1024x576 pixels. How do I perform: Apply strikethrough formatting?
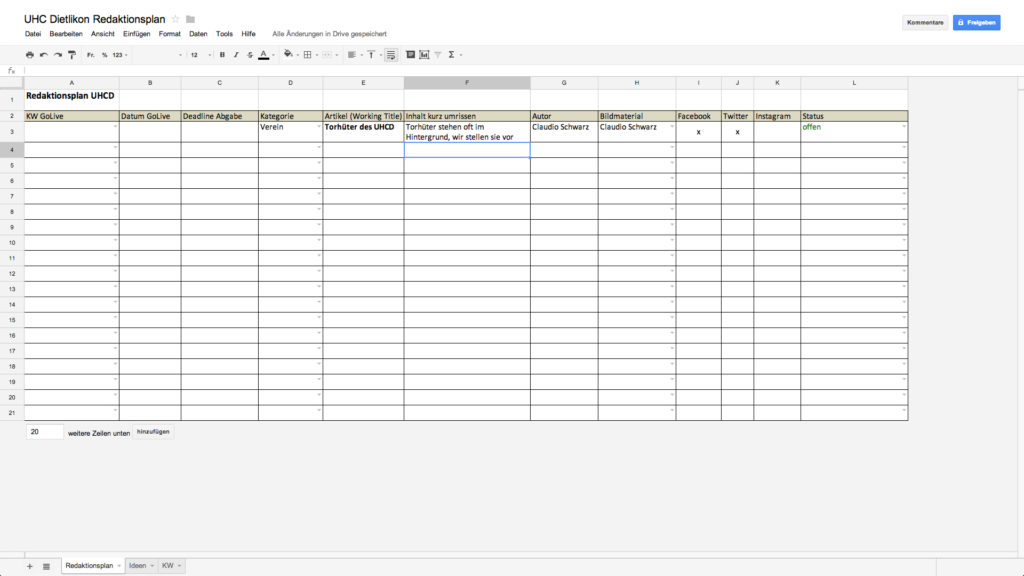click(249, 55)
